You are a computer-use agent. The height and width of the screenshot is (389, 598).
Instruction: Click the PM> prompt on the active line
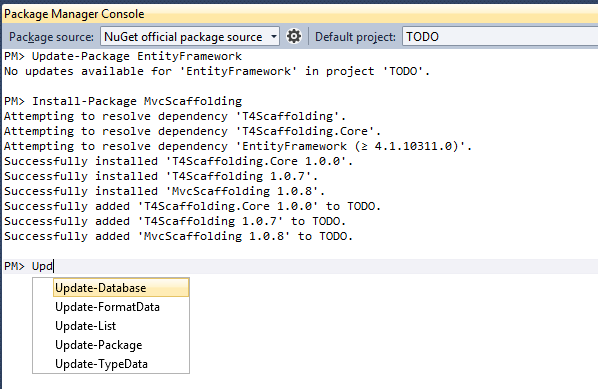(x=14, y=266)
